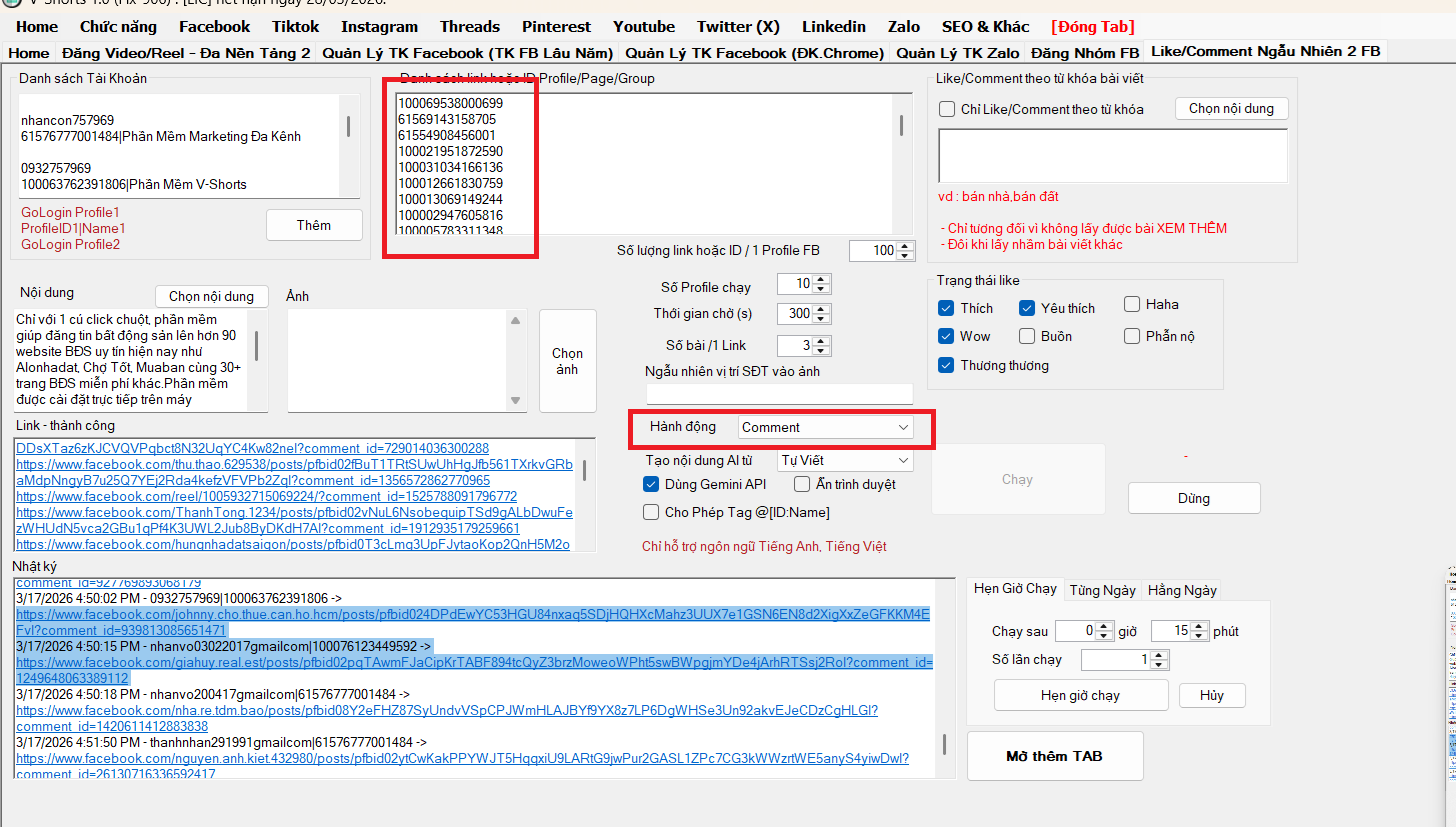Increase the Số Profile chạy value
Image resolution: width=1456 pixels, height=827 pixels.
[822, 279]
